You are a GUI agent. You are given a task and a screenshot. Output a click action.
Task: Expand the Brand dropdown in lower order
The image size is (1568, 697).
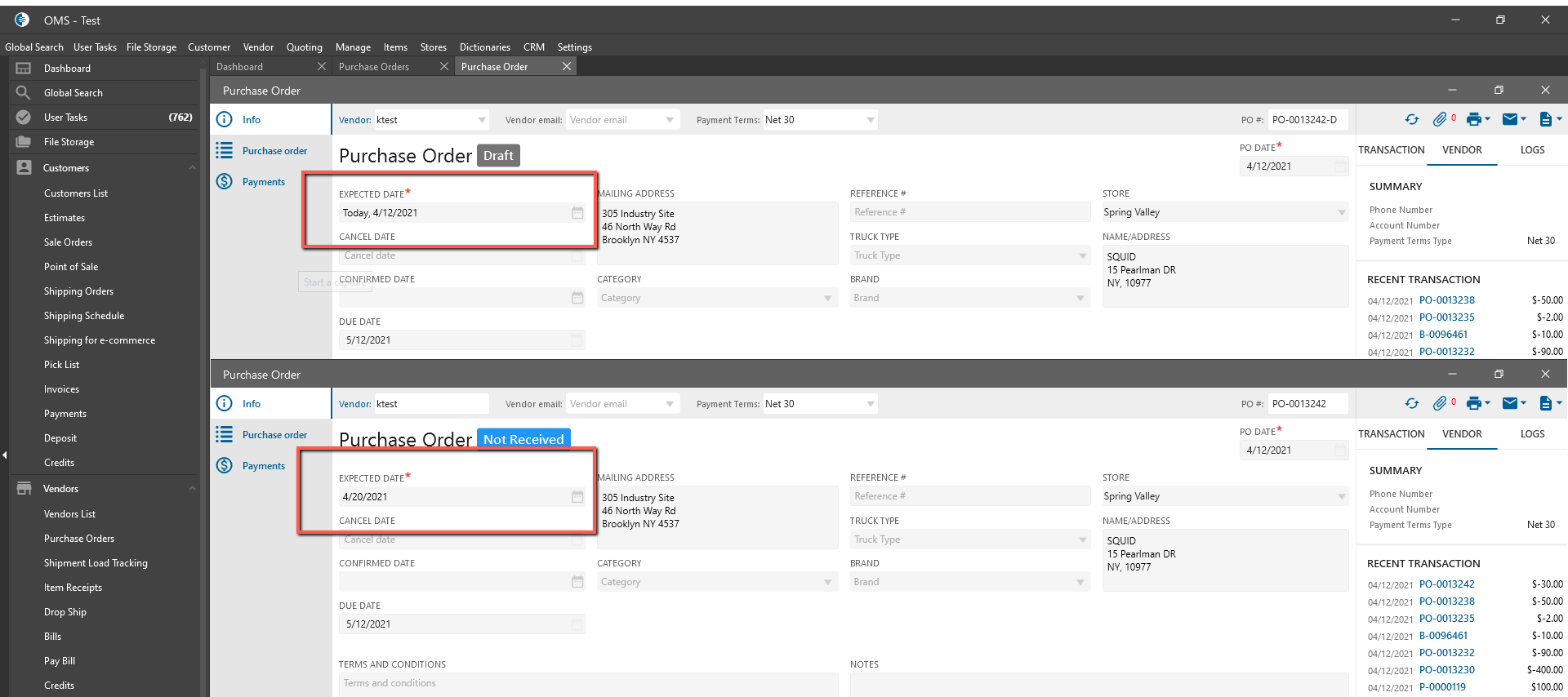click(x=1080, y=582)
